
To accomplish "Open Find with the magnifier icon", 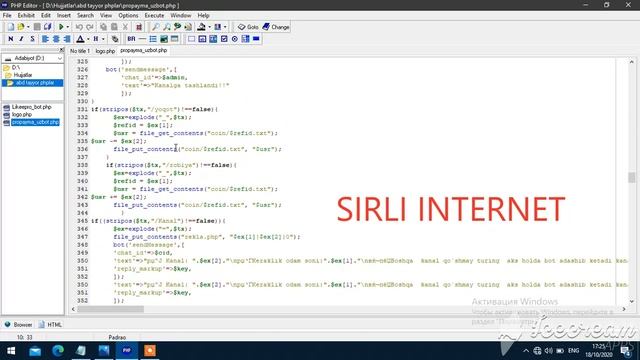I will (x=156, y=27).
